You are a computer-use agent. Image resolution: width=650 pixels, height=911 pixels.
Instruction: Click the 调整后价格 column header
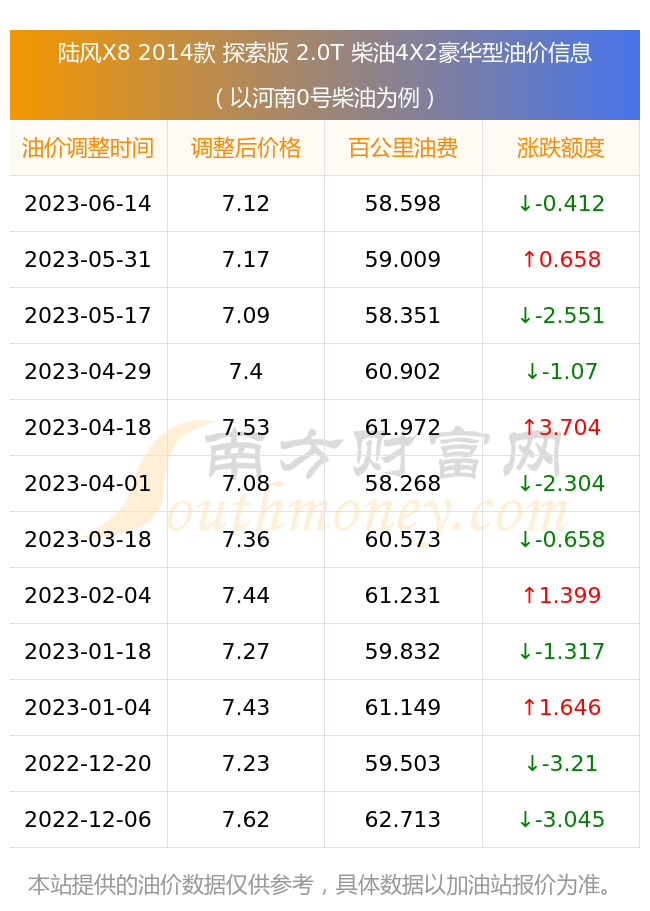click(x=246, y=148)
